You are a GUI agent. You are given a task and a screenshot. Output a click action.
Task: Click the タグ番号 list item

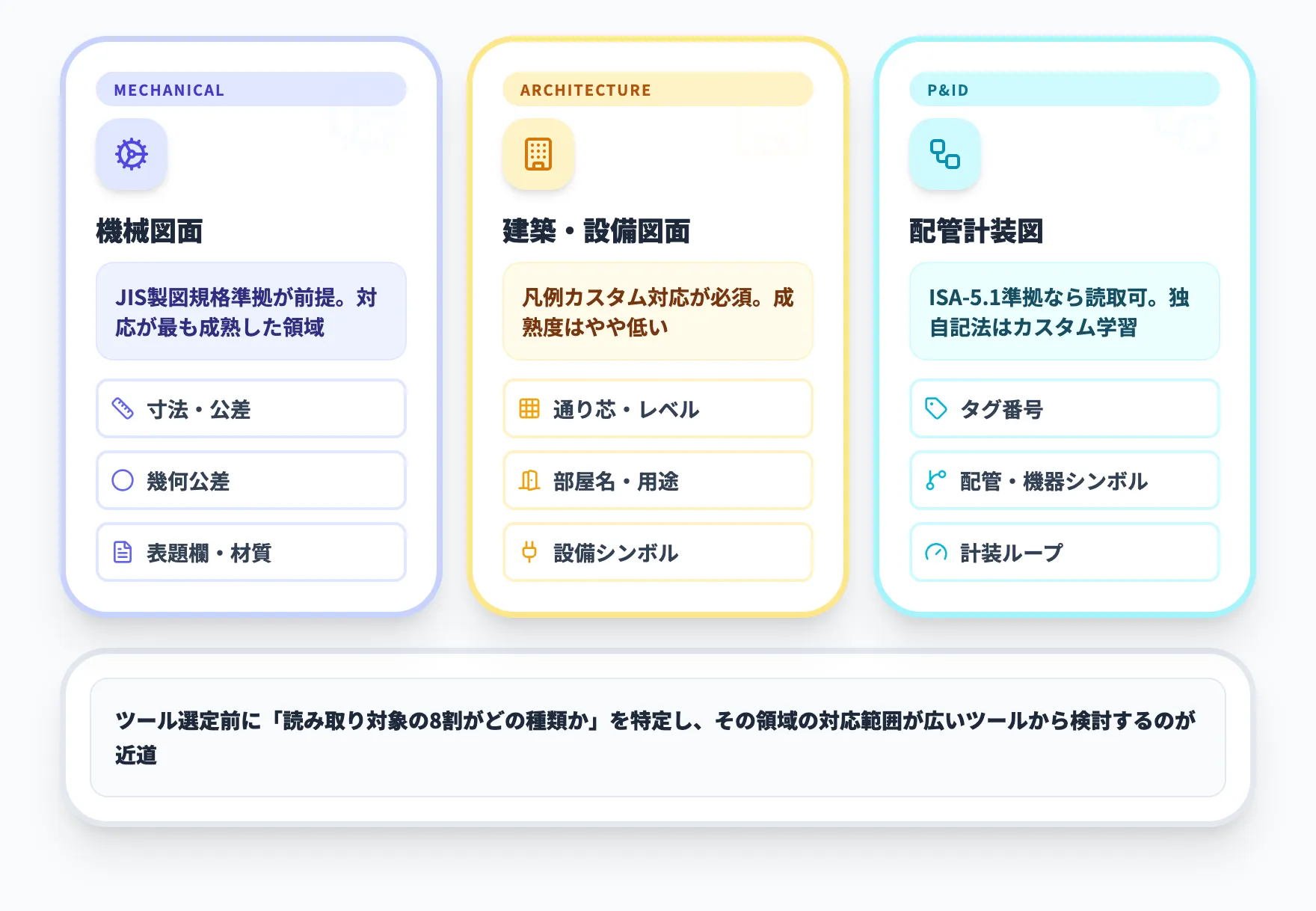point(1064,408)
